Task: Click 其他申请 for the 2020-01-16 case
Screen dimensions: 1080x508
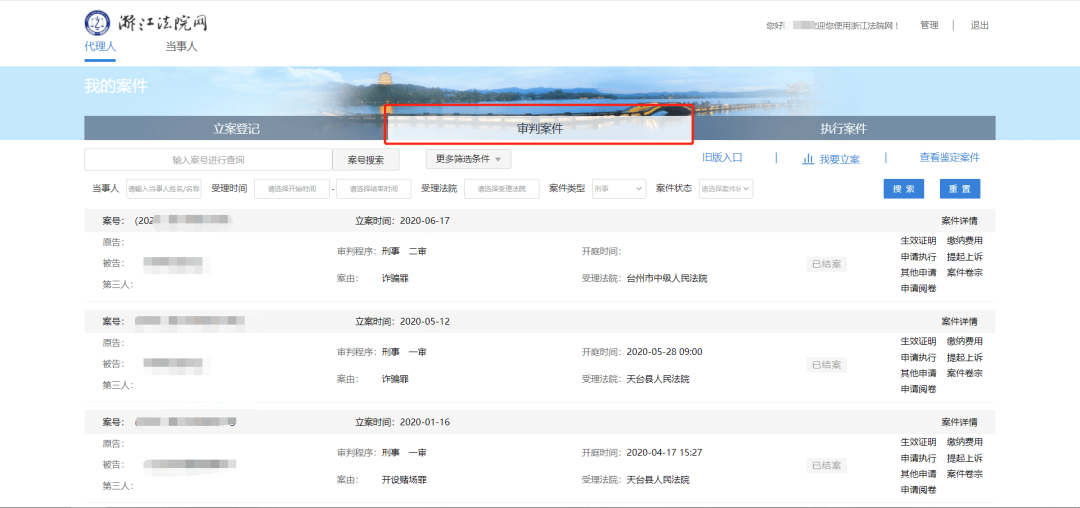Action: (918, 474)
